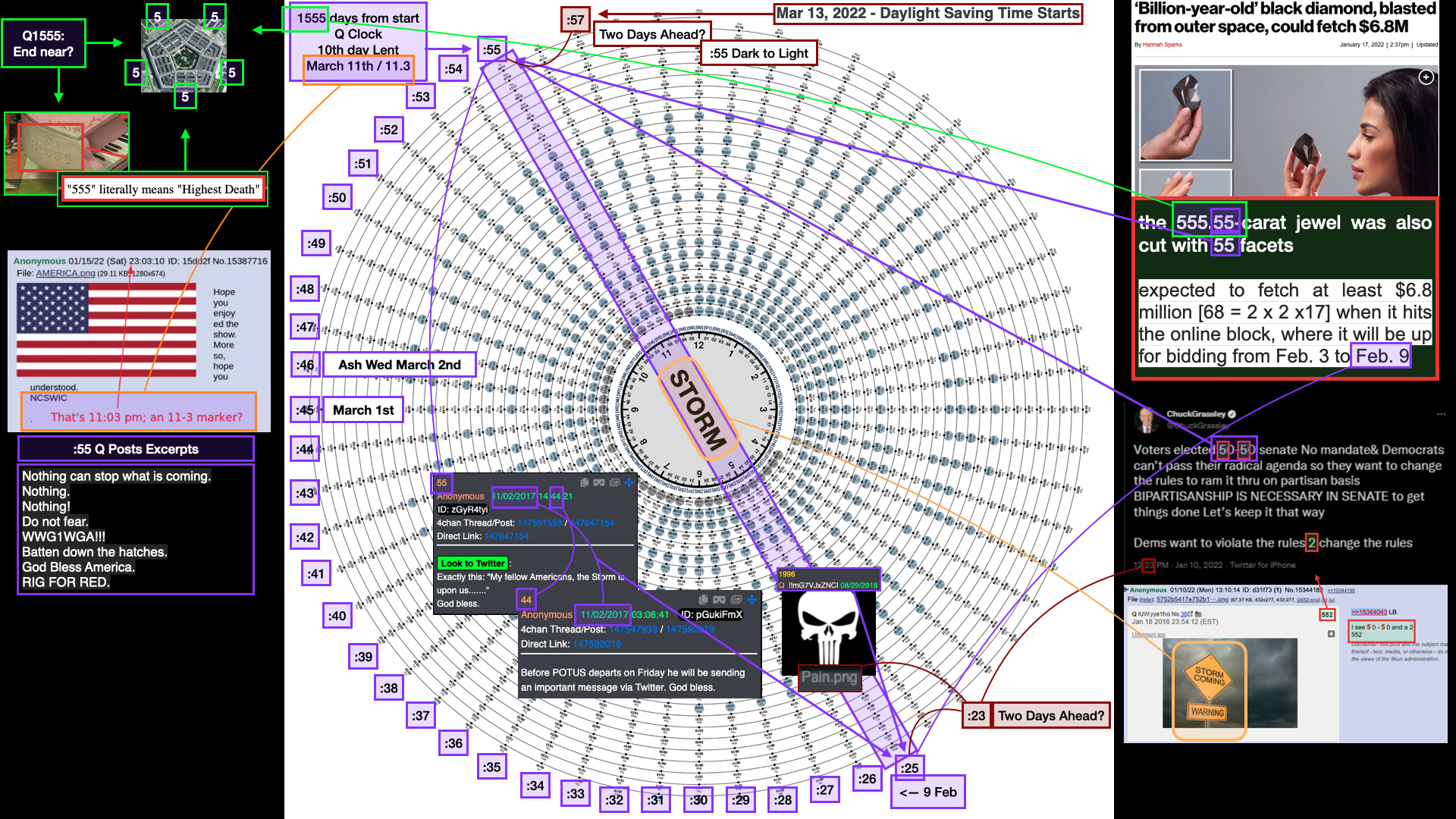Click the VR goggles icon on post 55
1456x819 pixels.
pos(599,482)
